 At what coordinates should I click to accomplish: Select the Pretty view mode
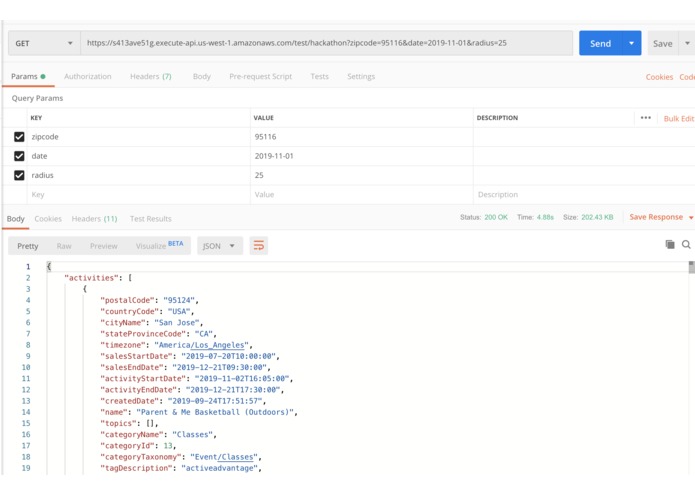[x=27, y=246]
